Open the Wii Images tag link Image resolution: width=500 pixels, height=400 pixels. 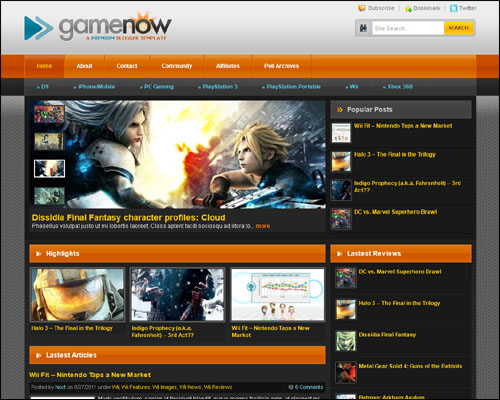[x=164, y=387]
